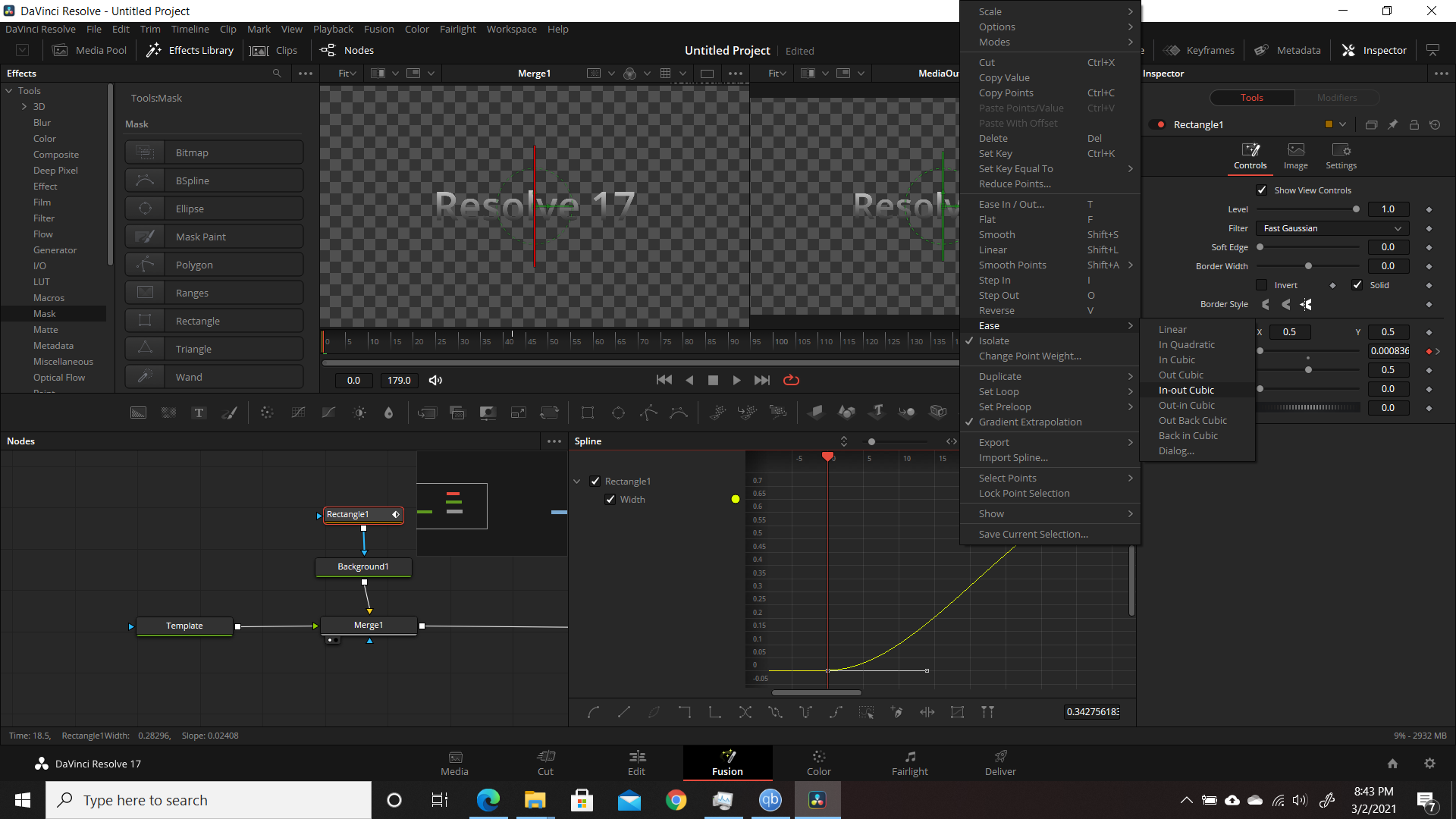Click the Reverse spline button

(x=745, y=712)
